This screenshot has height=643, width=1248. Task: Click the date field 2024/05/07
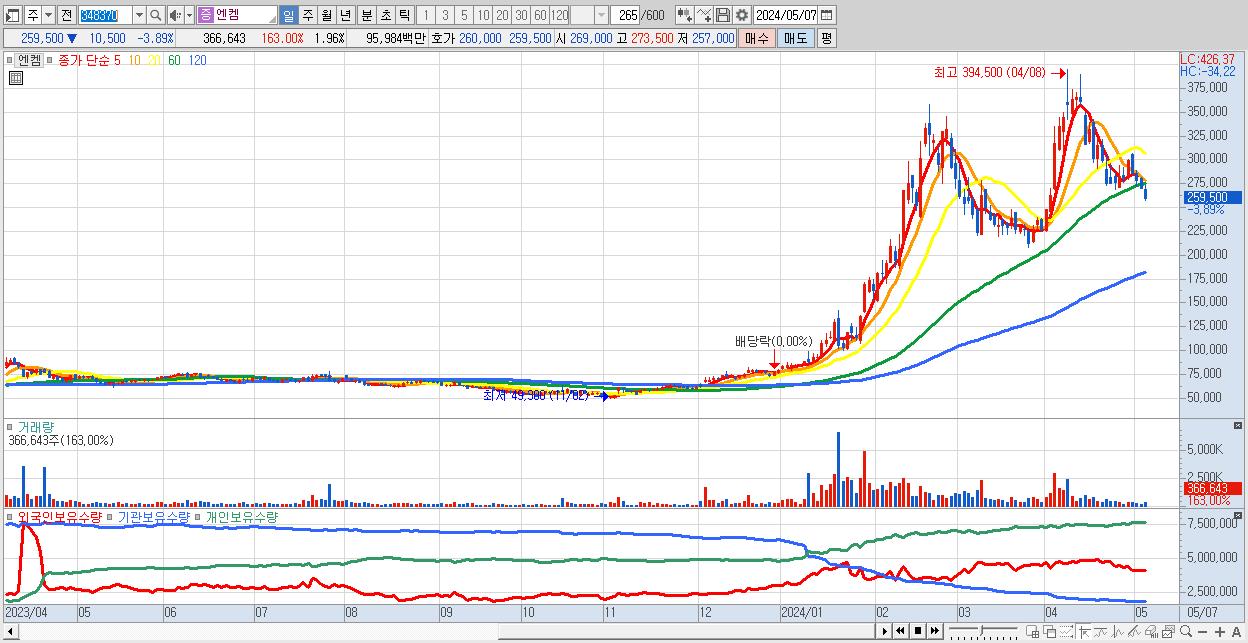786,15
